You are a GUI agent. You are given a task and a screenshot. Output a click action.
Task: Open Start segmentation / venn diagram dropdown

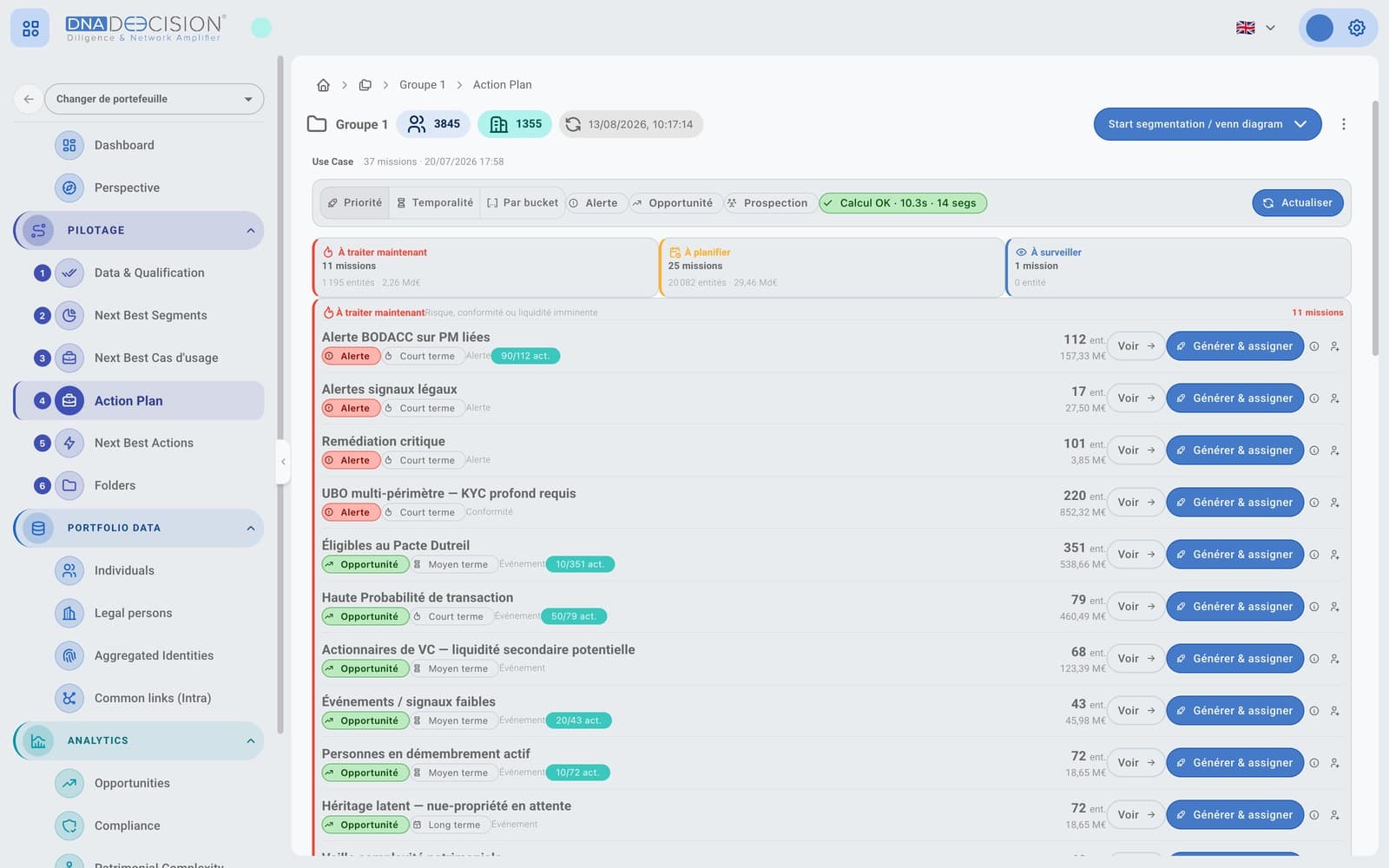click(1207, 124)
